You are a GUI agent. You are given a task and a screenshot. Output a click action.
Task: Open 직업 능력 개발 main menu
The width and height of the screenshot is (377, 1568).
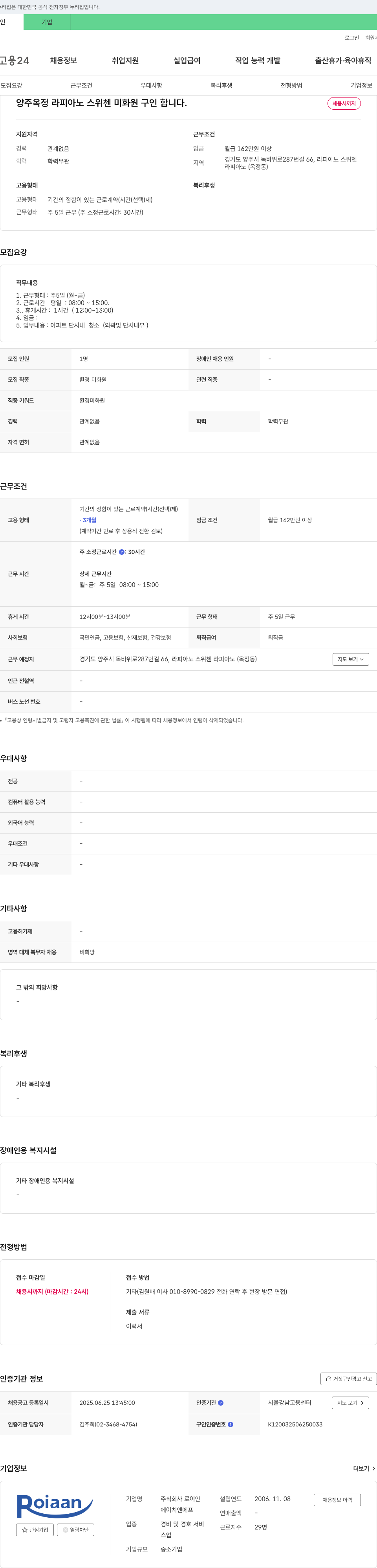pos(258,60)
